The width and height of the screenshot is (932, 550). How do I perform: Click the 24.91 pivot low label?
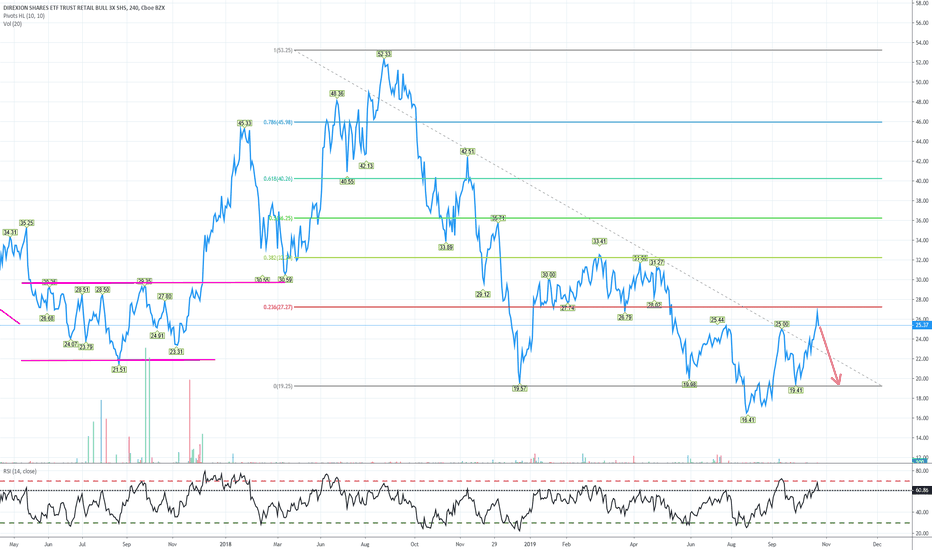pos(157,335)
